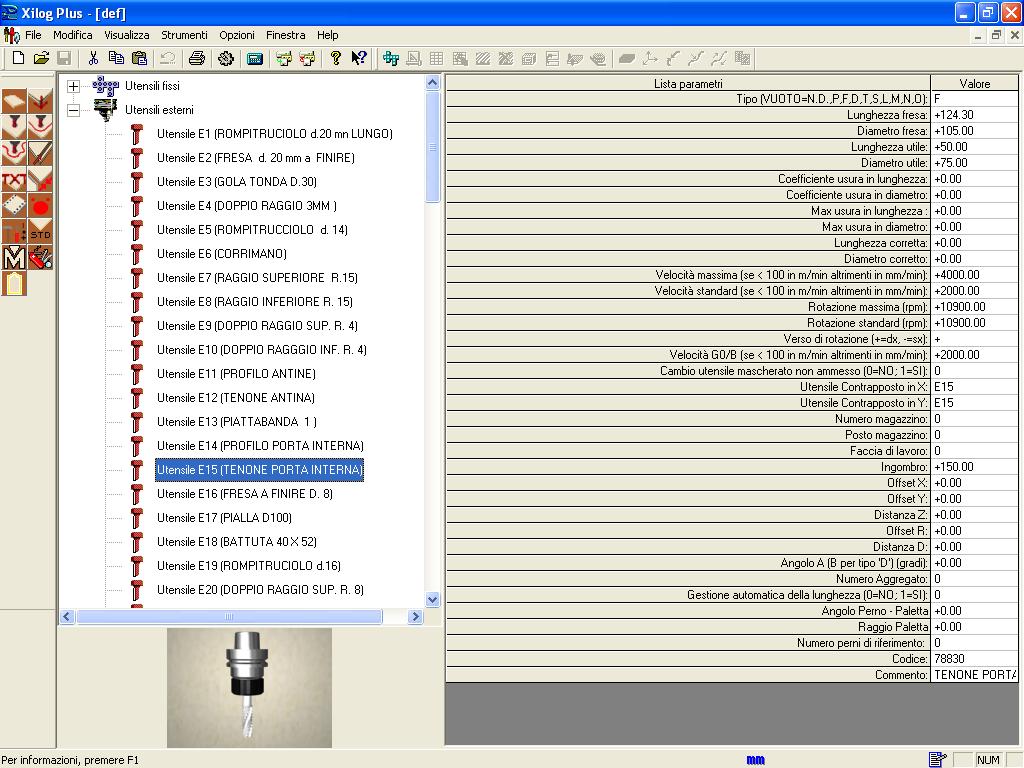Select the TXT engraving sidebar tool
The height and width of the screenshot is (768, 1024).
(14, 180)
